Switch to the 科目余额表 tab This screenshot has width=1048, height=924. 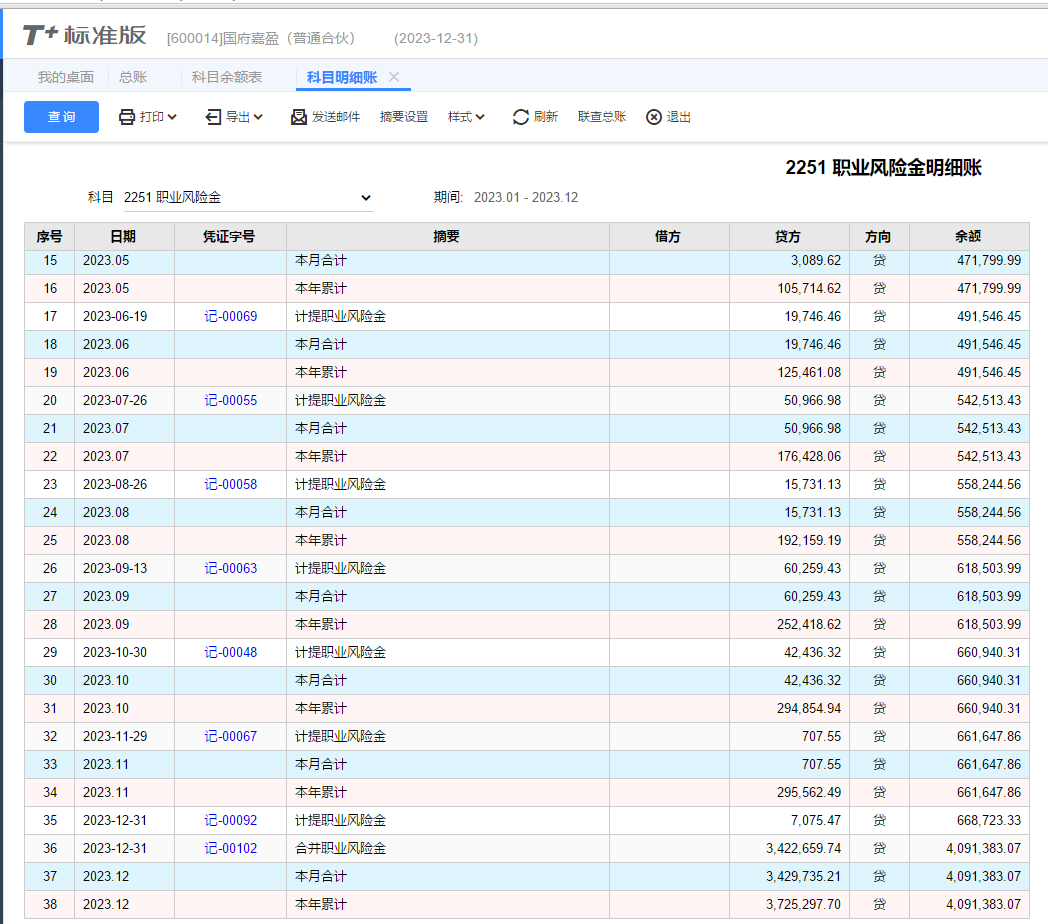pos(227,77)
